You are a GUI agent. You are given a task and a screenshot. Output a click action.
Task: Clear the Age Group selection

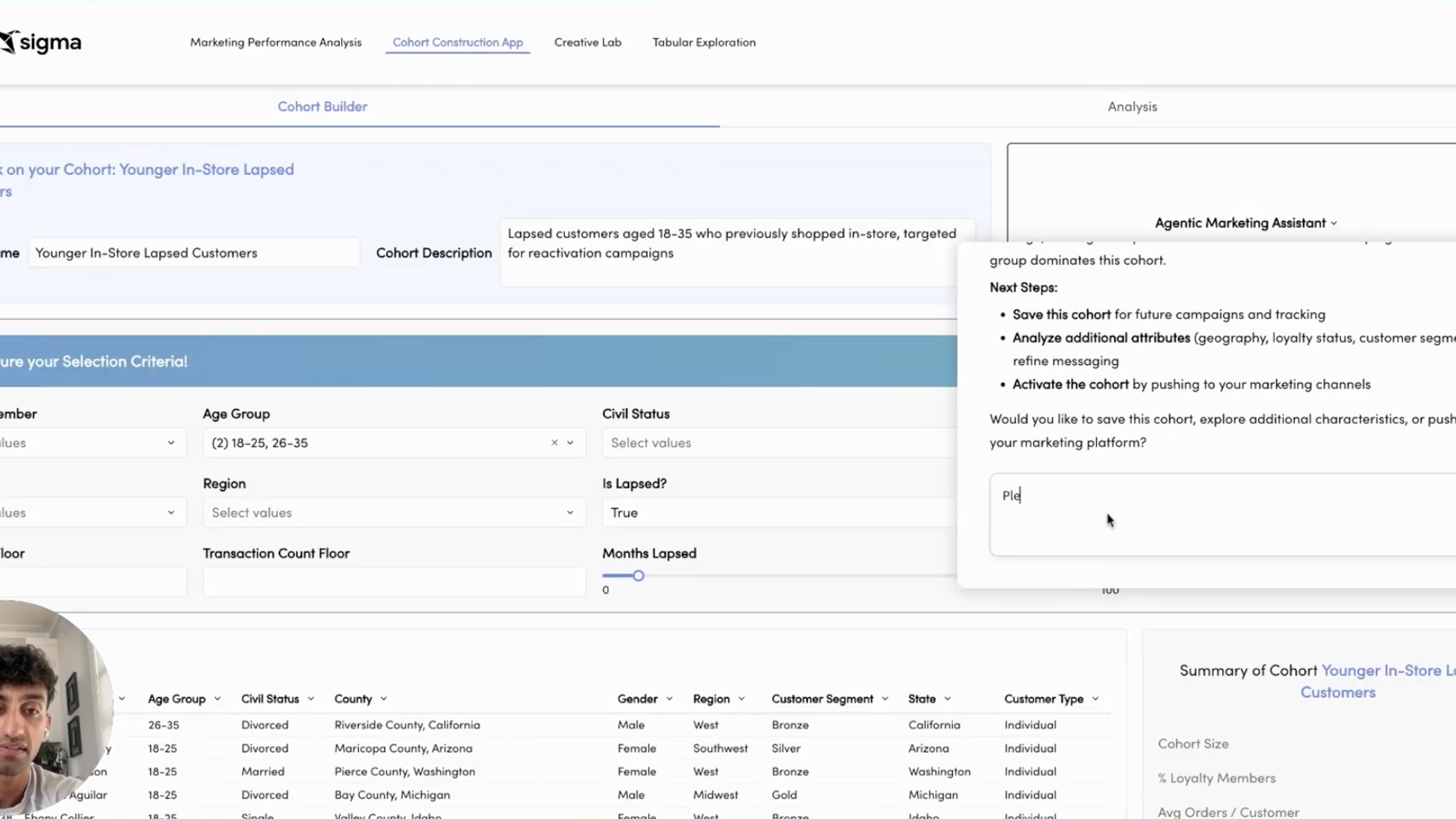[554, 442]
